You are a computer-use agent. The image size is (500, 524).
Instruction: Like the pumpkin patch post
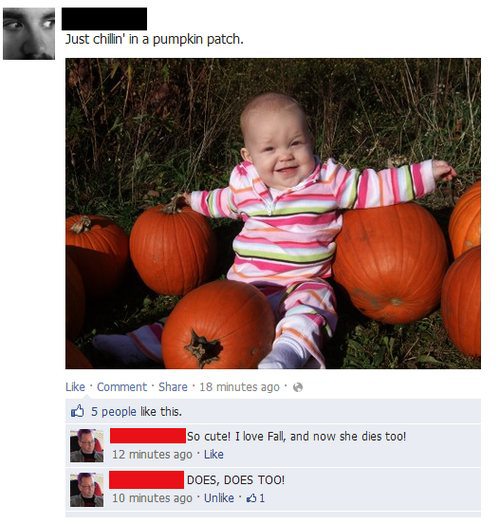(x=75, y=387)
